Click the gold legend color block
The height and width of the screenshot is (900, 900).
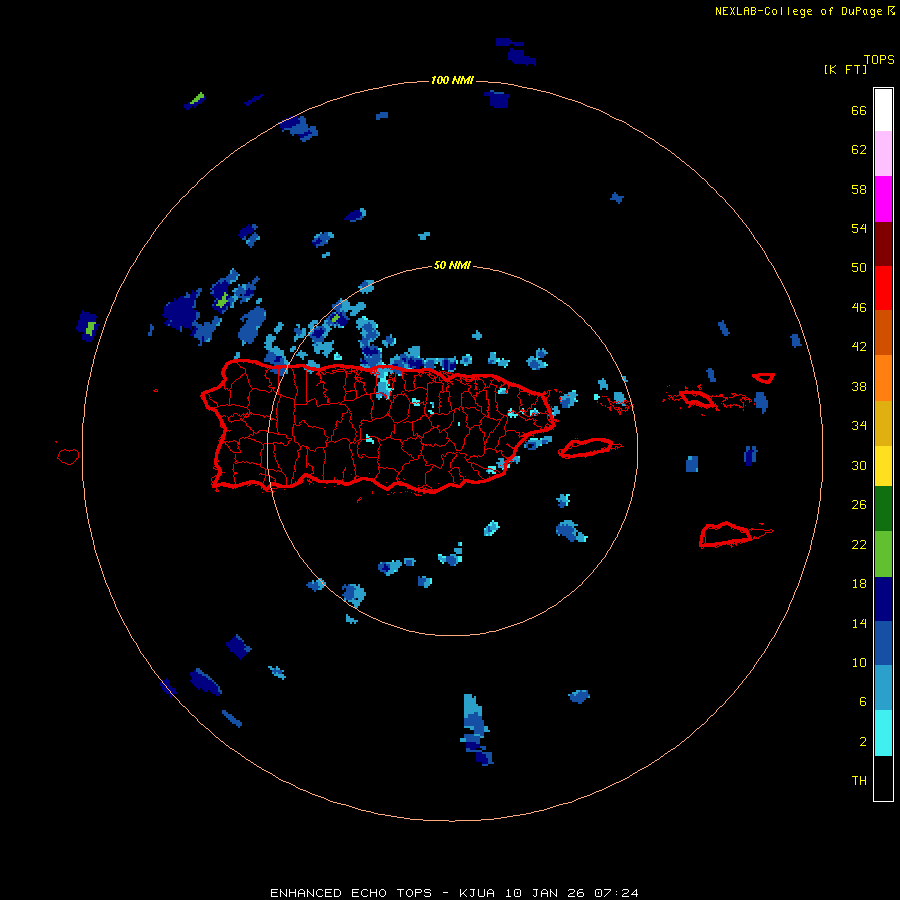pos(883,423)
